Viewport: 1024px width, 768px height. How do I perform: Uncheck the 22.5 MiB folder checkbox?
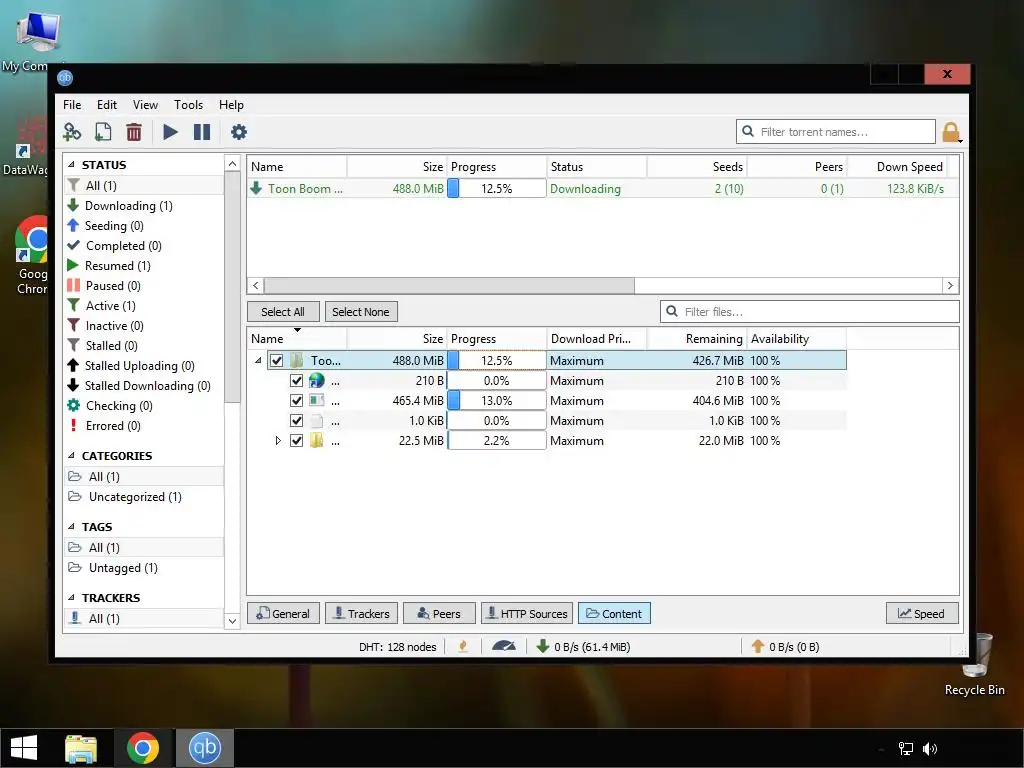[296, 441]
